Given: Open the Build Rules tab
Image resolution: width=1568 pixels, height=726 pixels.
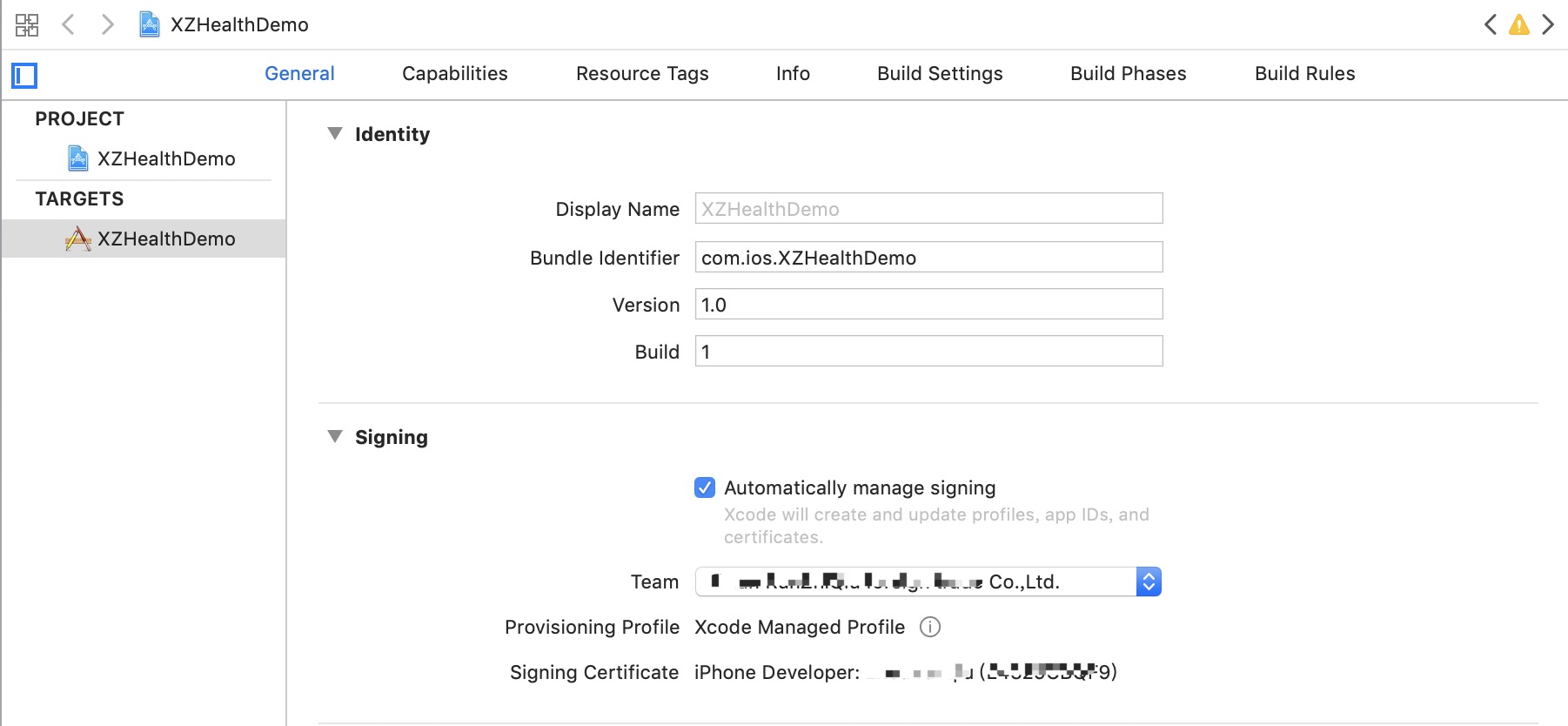Looking at the screenshot, I should pyautogui.click(x=1305, y=74).
